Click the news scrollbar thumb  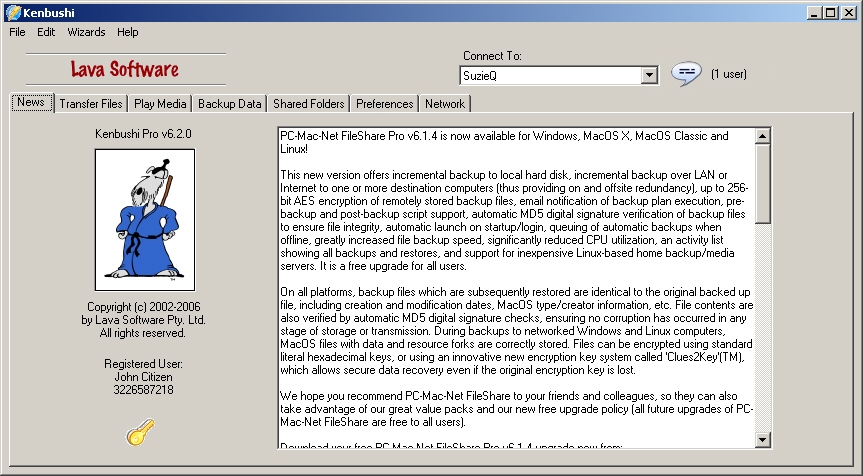click(762, 184)
